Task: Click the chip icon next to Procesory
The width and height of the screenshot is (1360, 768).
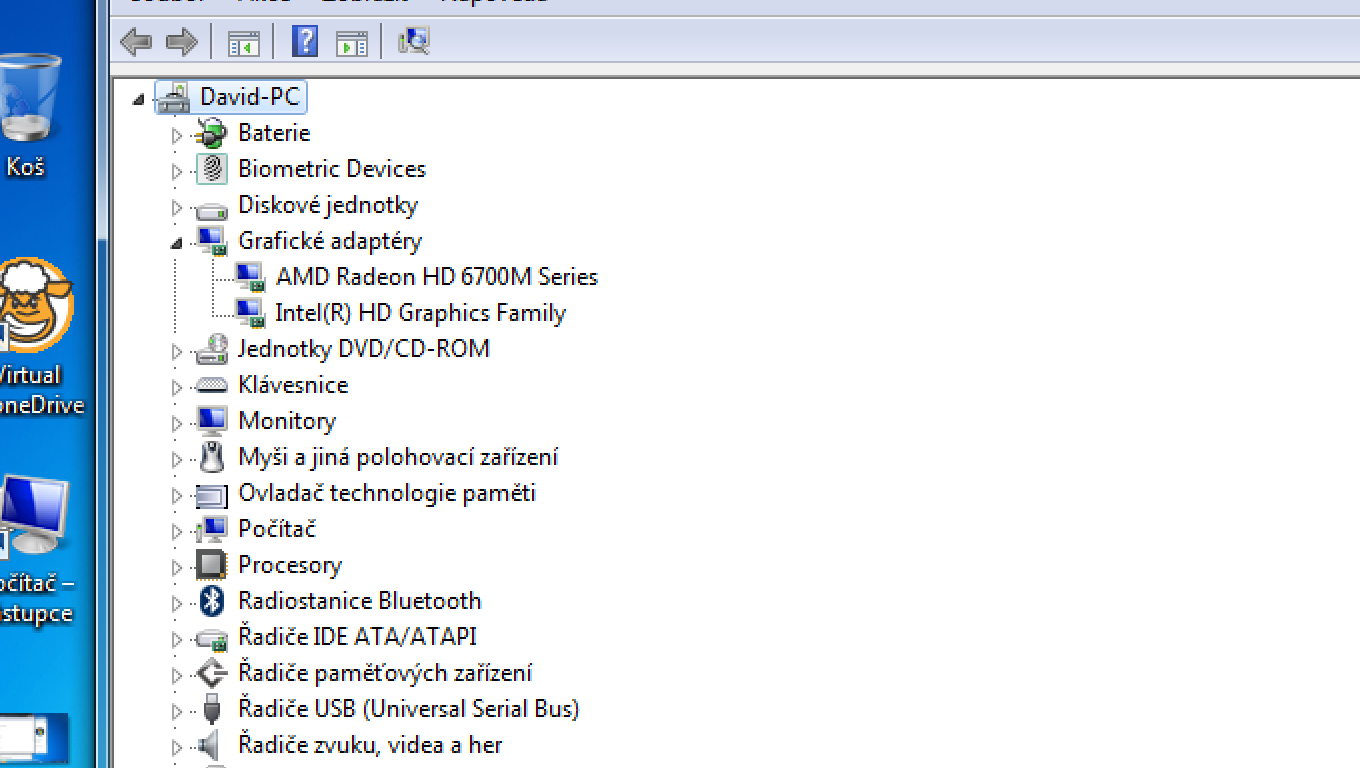Action: click(211, 565)
